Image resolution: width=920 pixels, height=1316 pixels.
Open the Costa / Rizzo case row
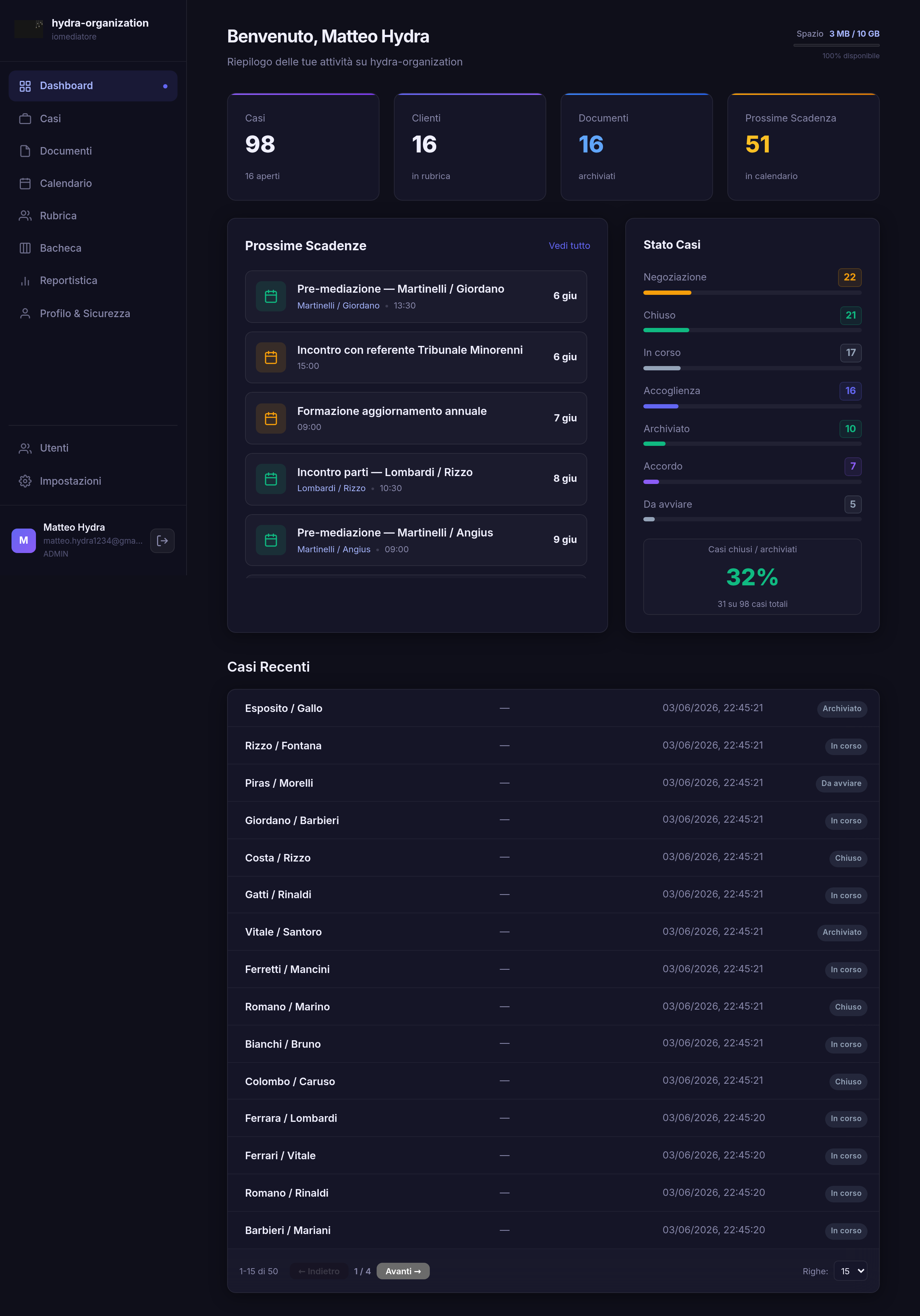coord(553,858)
